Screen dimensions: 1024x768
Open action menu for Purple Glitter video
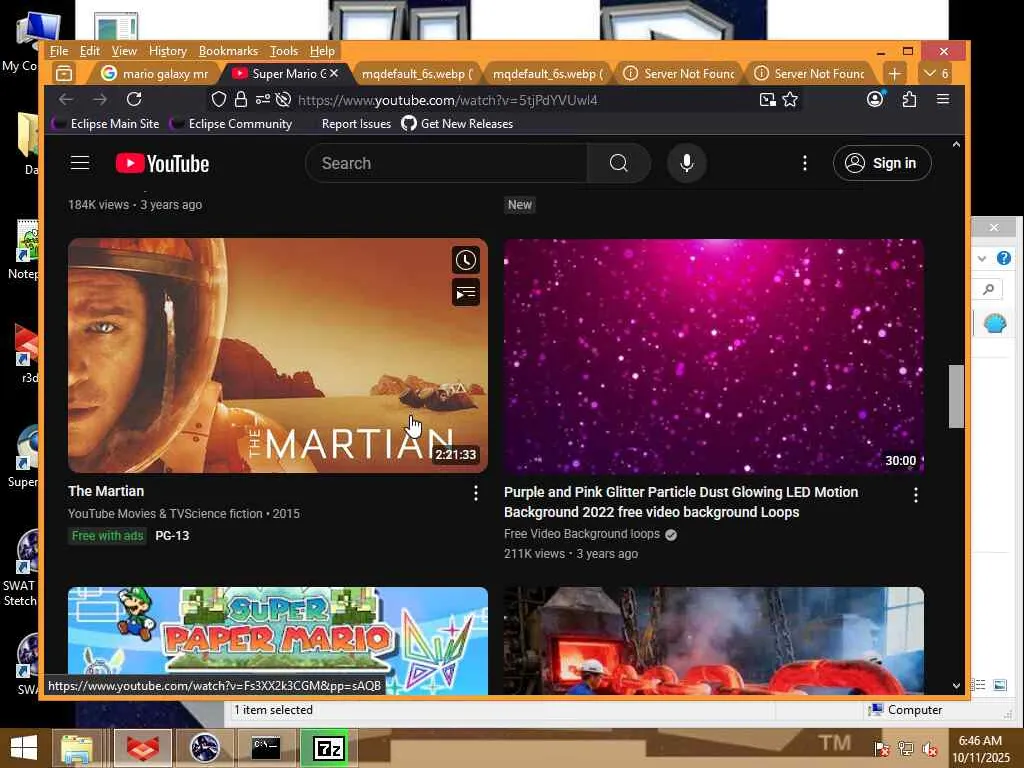916,495
